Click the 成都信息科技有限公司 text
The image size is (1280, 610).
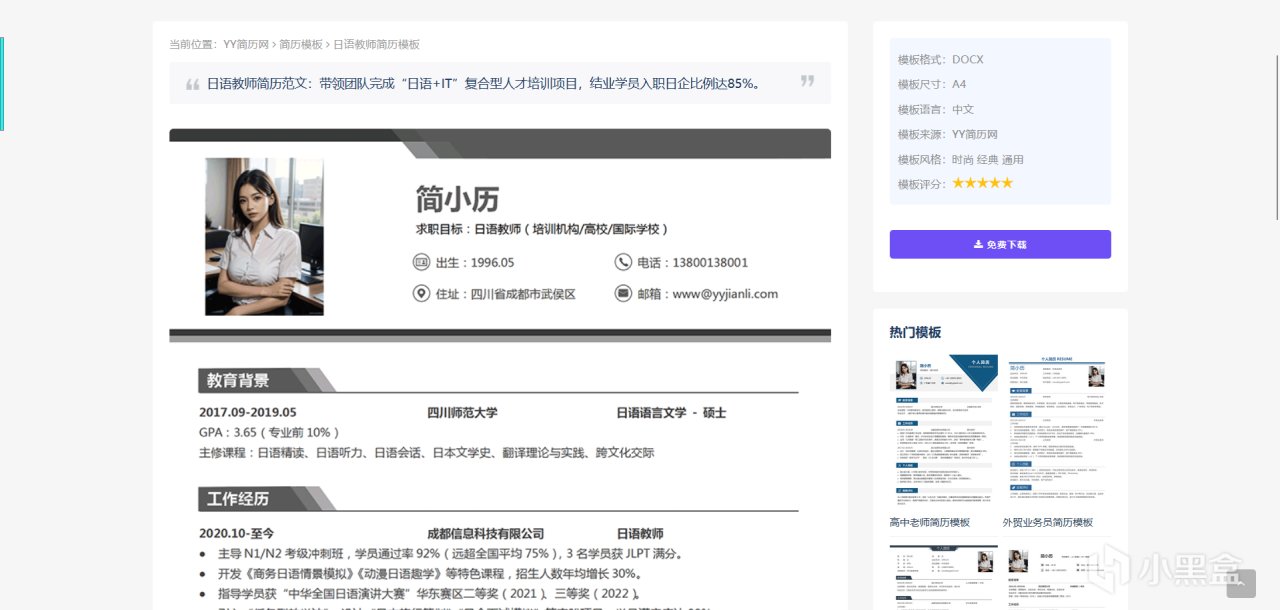tap(486, 534)
